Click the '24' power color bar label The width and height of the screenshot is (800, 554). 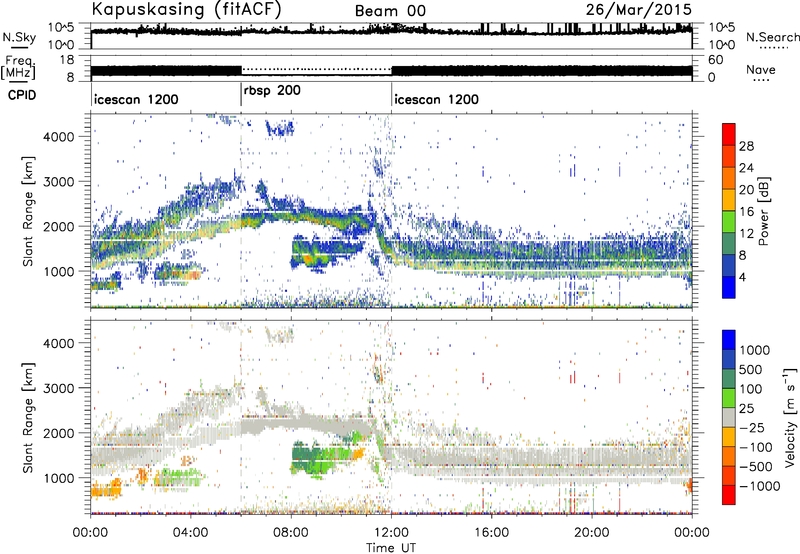point(746,168)
